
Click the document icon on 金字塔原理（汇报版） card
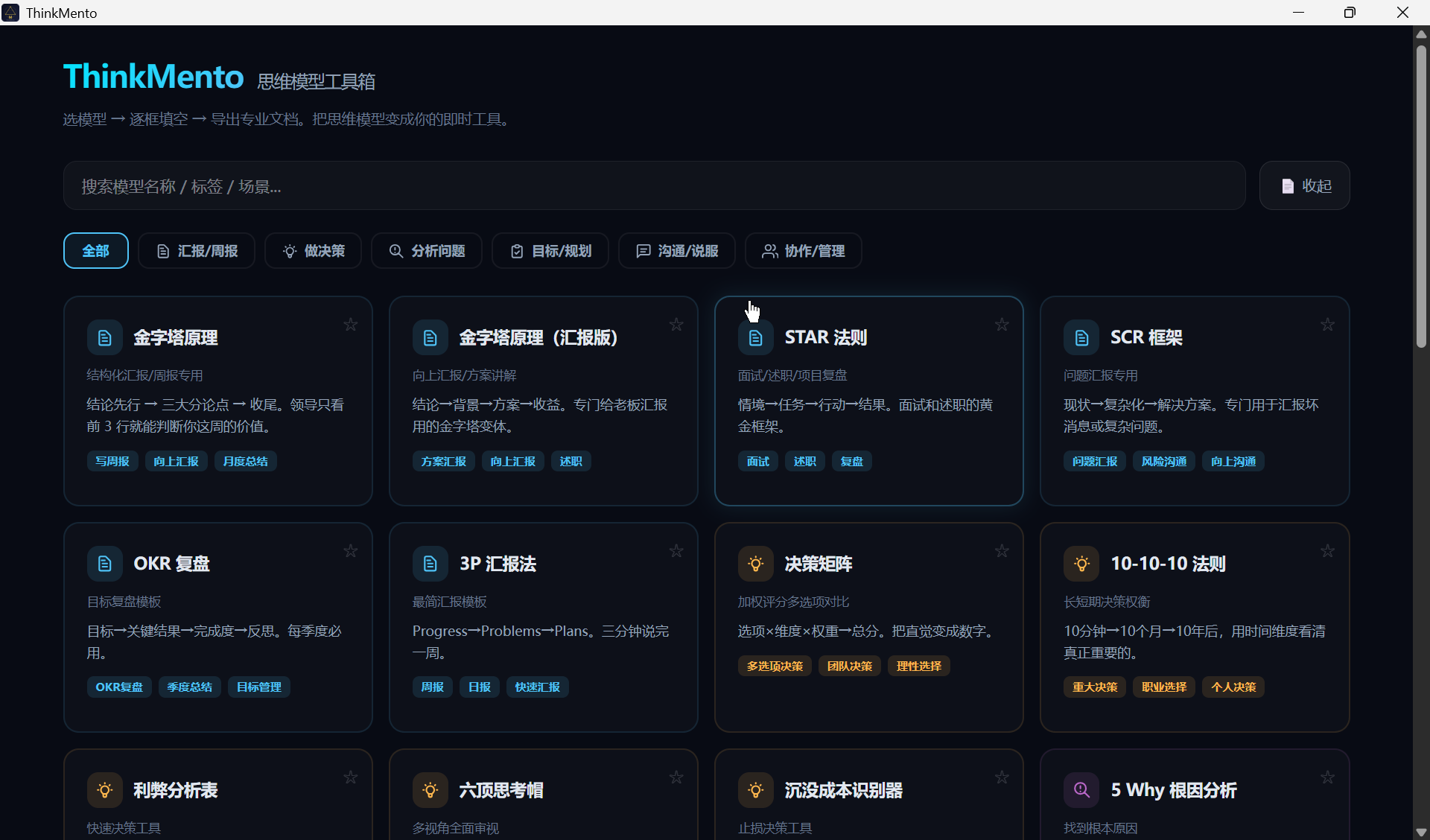tap(430, 338)
